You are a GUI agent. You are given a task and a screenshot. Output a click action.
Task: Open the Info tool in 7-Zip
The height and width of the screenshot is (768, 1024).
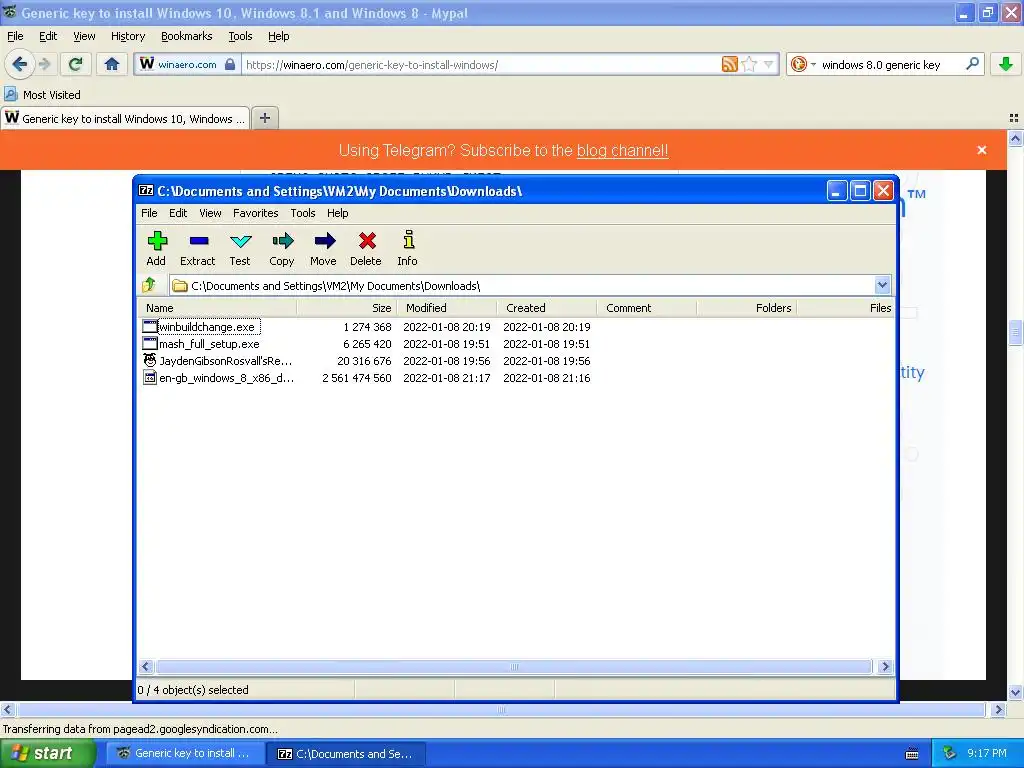(408, 248)
